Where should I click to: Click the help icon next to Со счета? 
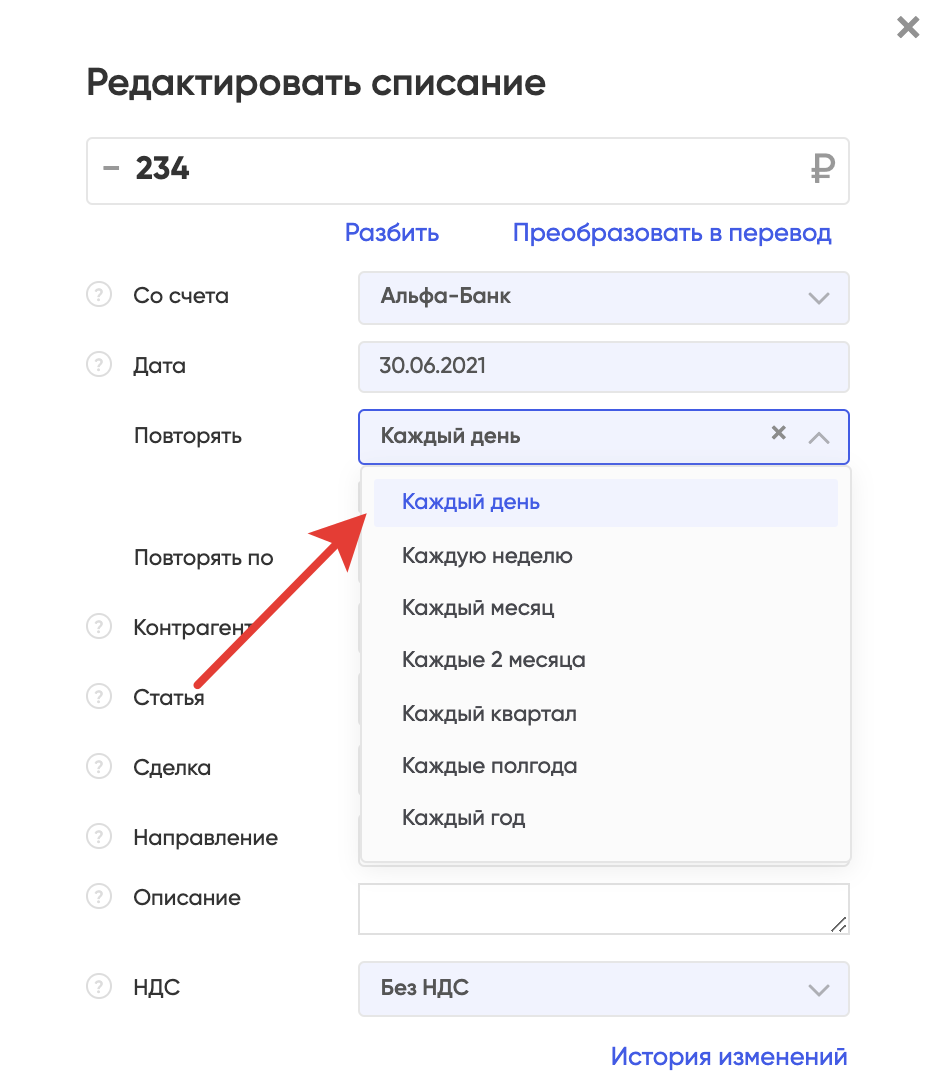click(x=99, y=295)
